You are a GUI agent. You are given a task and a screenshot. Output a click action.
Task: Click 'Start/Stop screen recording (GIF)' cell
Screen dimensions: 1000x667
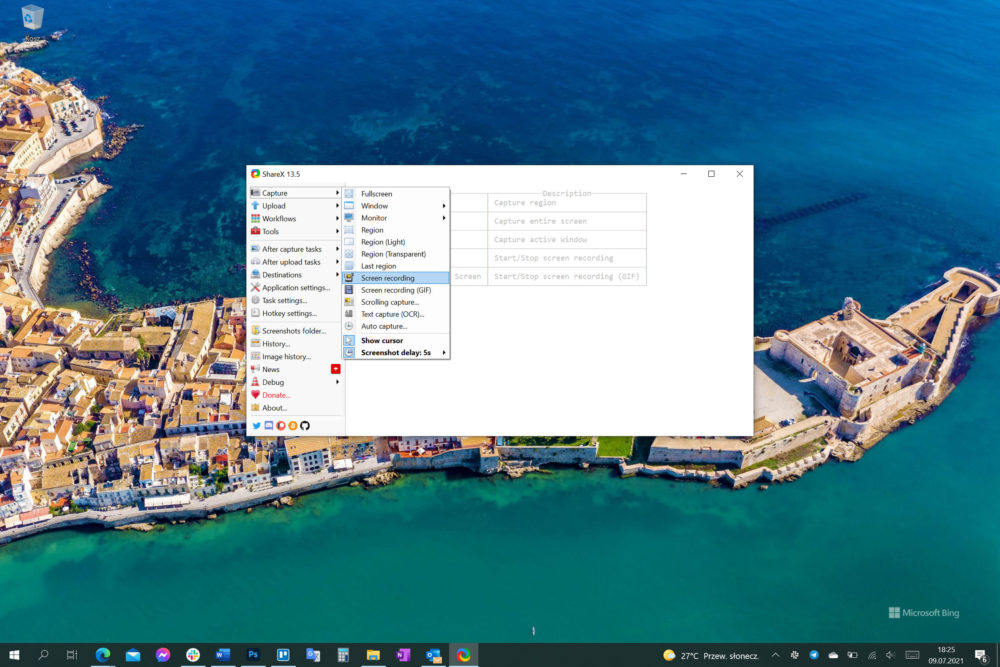point(567,276)
